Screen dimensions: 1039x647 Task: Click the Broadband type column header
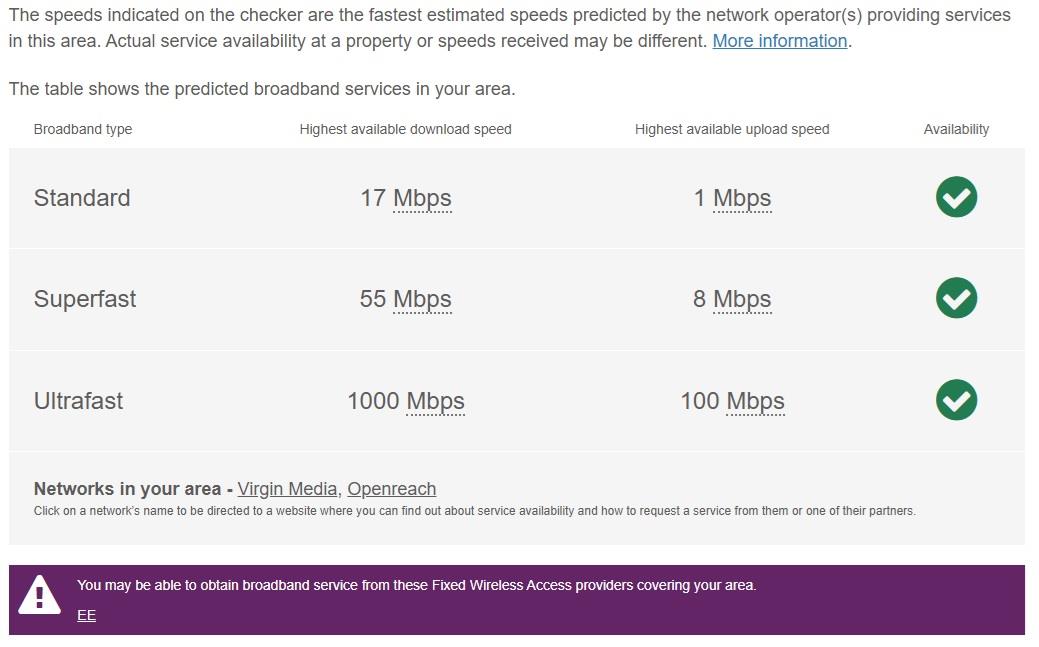[83, 129]
